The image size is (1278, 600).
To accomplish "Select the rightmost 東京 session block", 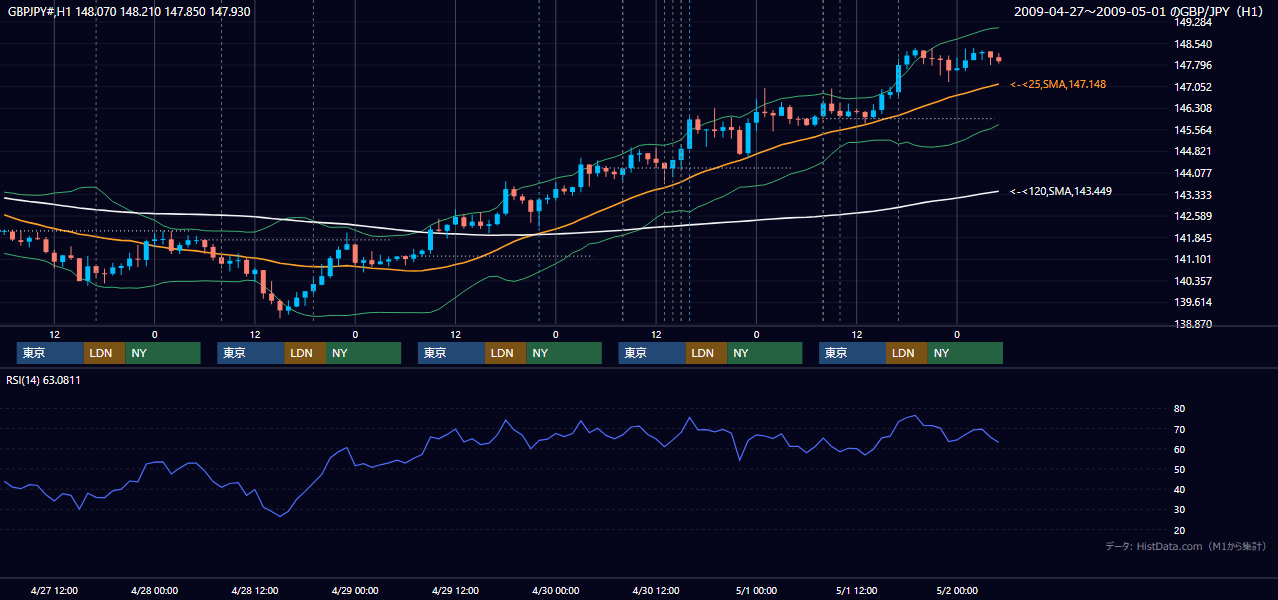I will pos(853,353).
